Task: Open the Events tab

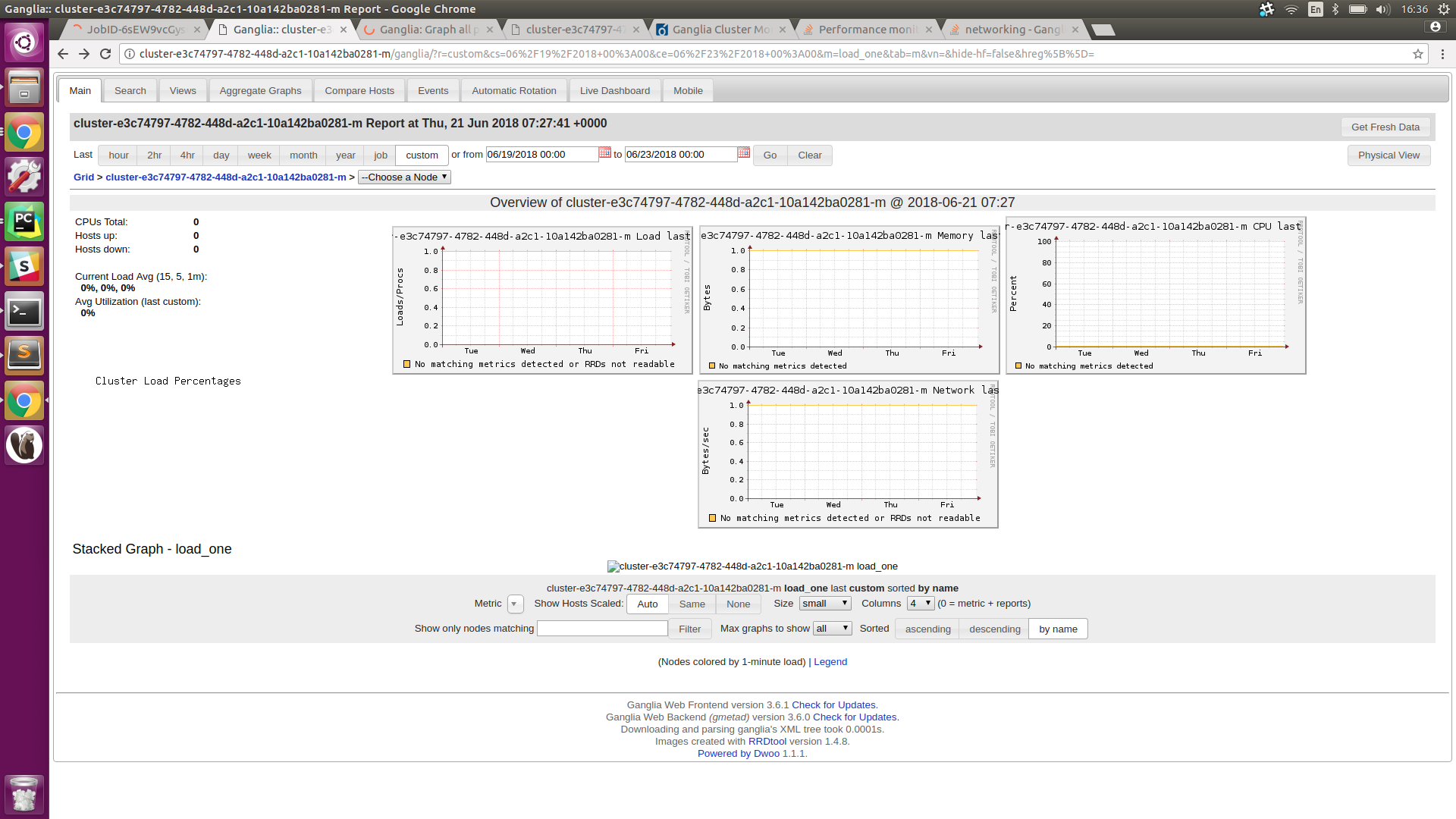Action: tap(432, 90)
